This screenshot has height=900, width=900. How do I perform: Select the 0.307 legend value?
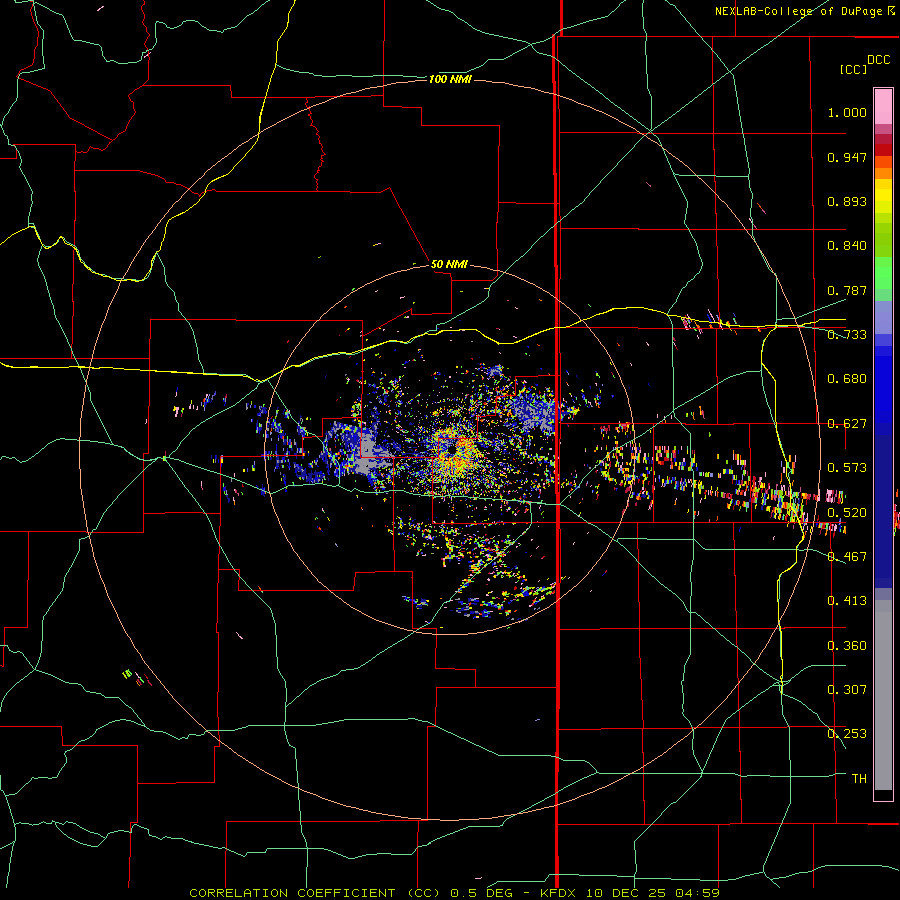pyautogui.click(x=847, y=689)
